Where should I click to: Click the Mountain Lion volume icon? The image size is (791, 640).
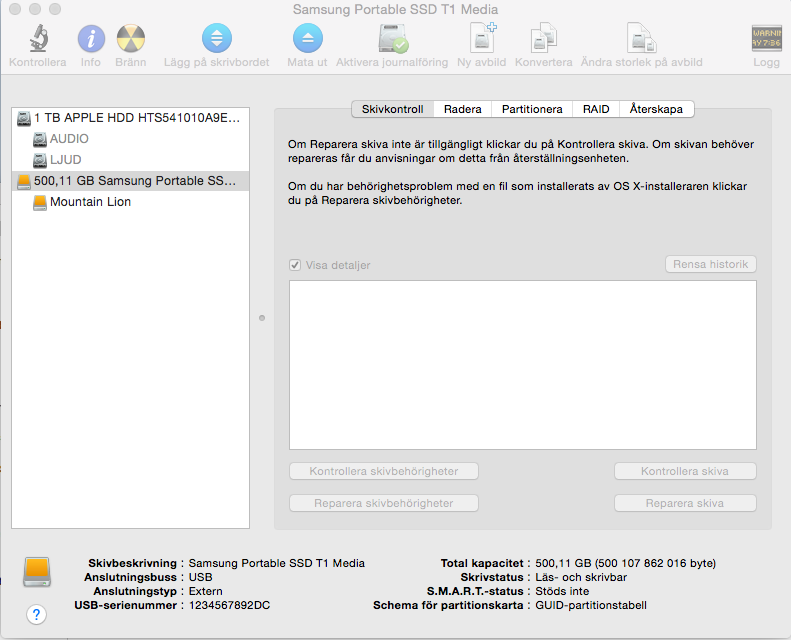click(x=40, y=202)
